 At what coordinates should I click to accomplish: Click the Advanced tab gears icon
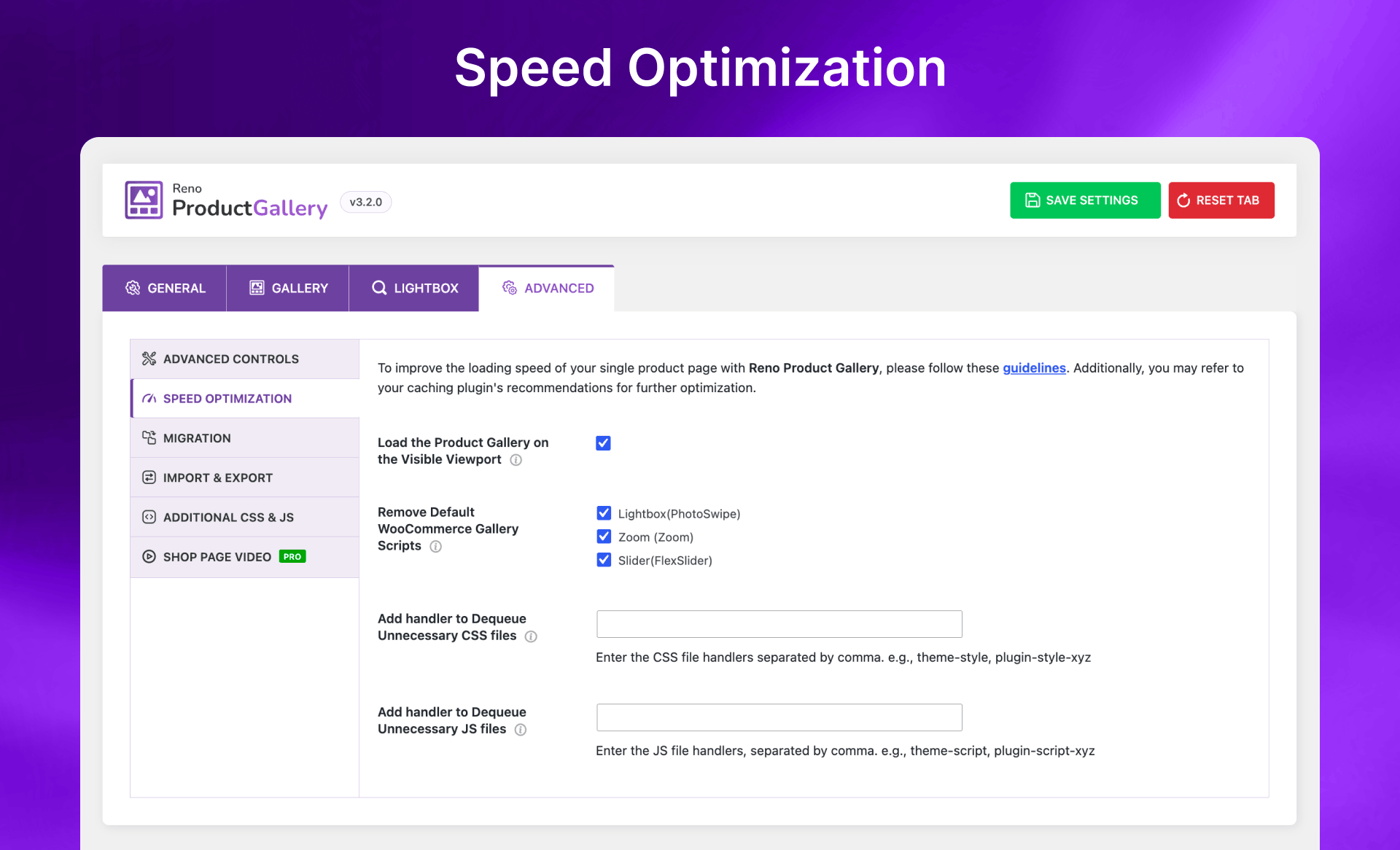point(510,288)
